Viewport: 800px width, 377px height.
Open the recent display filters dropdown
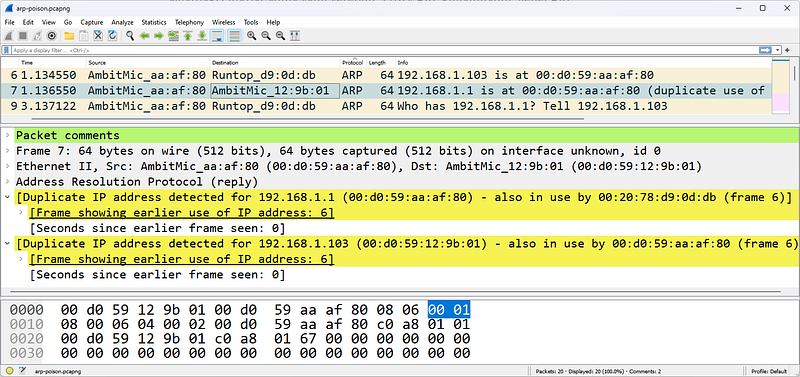tap(778, 50)
